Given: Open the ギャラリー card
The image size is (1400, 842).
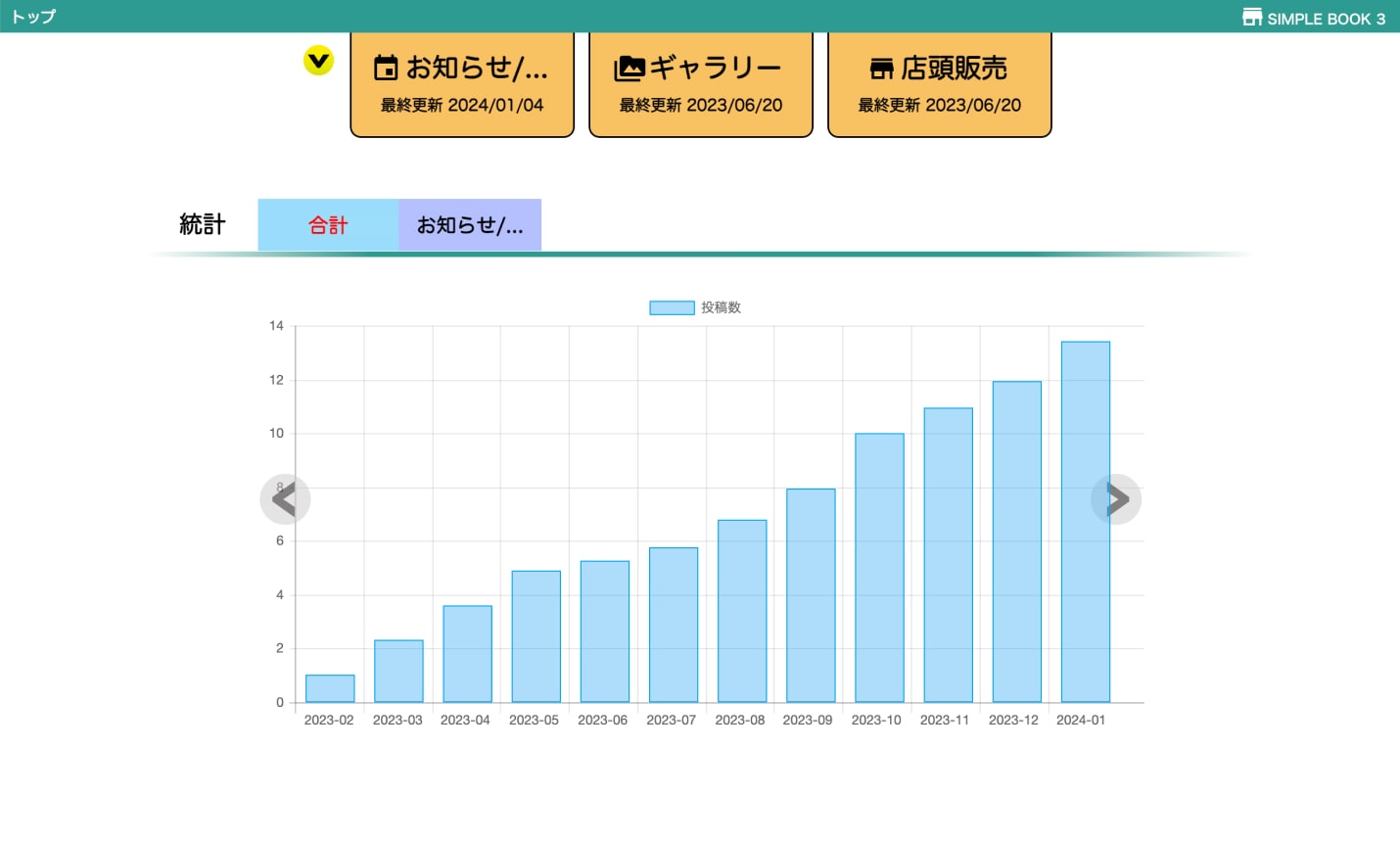Looking at the screenshot, I should (x=701, y=84).
